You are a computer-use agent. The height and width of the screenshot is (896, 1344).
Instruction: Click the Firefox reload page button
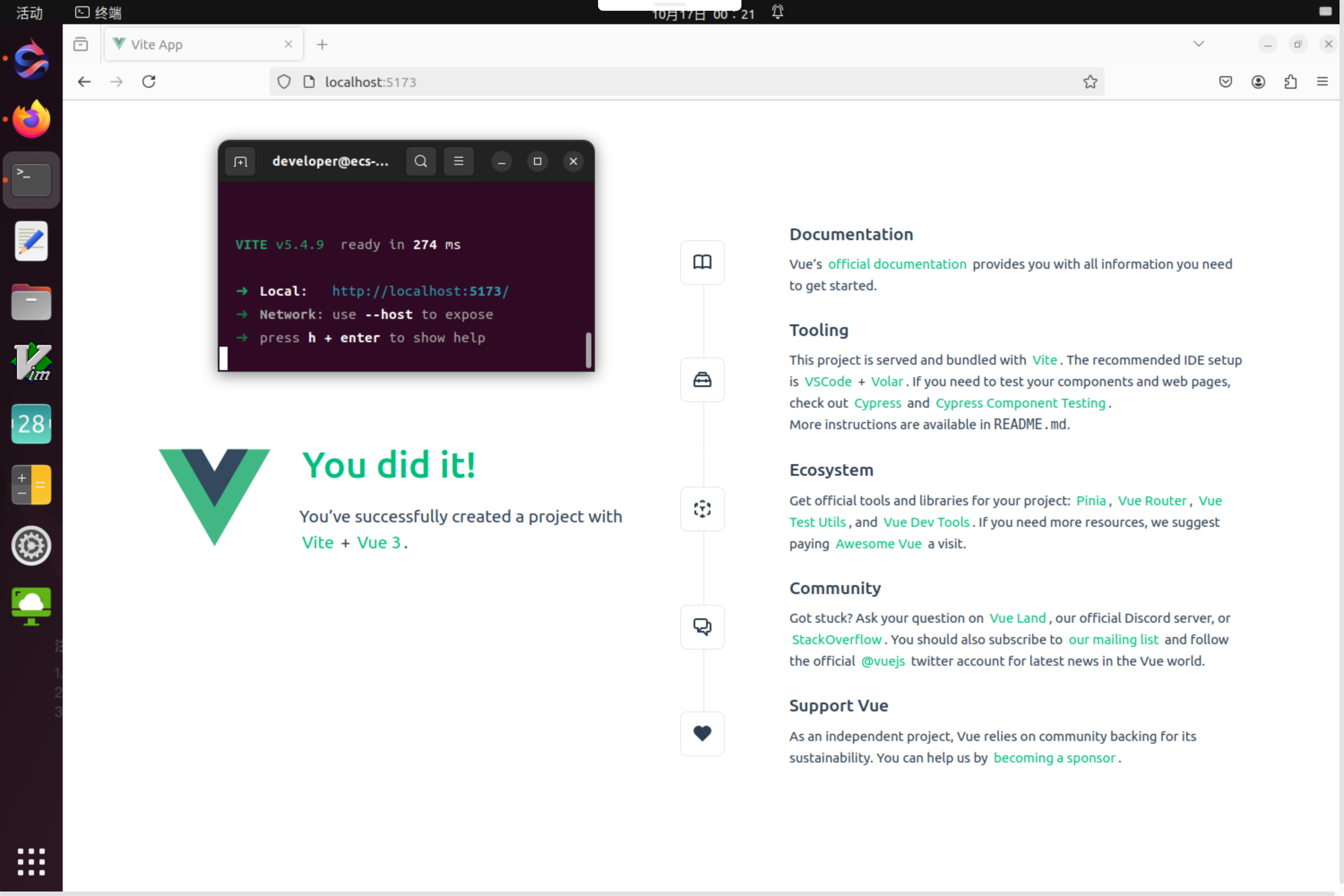coord(149,82)
